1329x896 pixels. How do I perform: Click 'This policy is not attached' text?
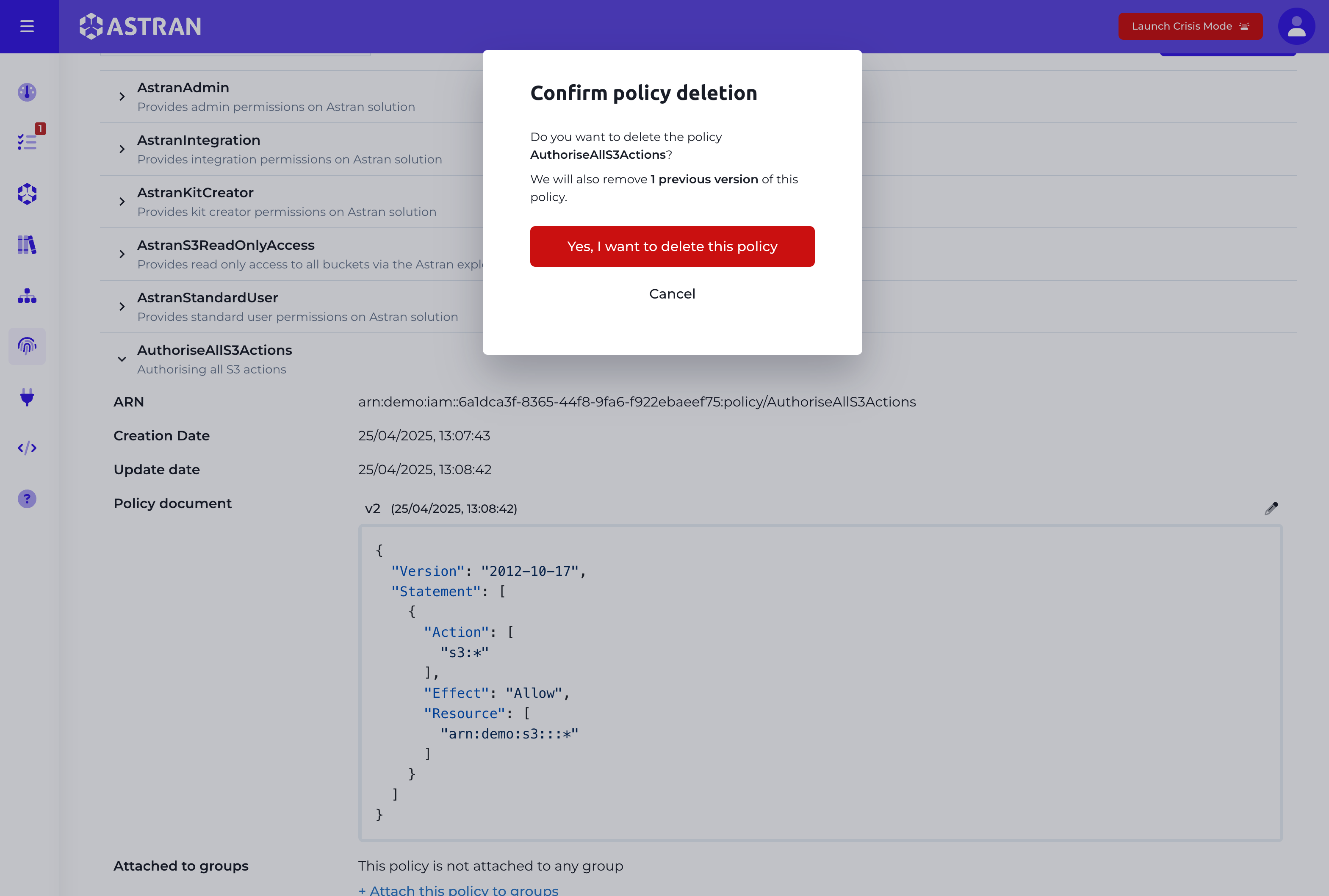[490, 866]
